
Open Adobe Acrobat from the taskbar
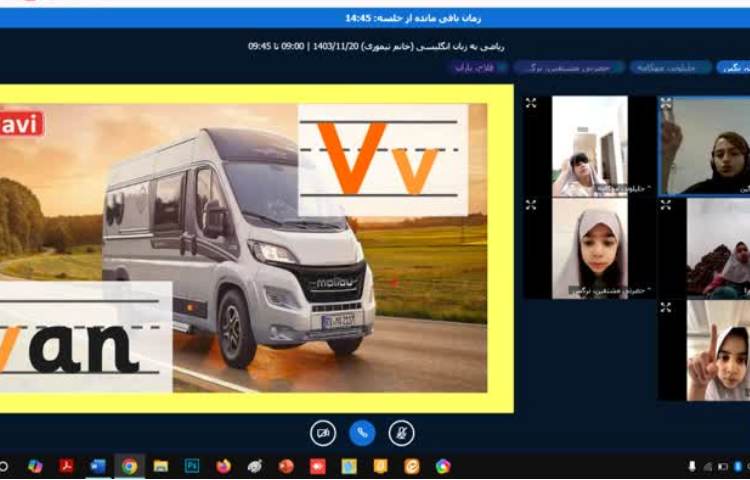click(x=66, y=466)
